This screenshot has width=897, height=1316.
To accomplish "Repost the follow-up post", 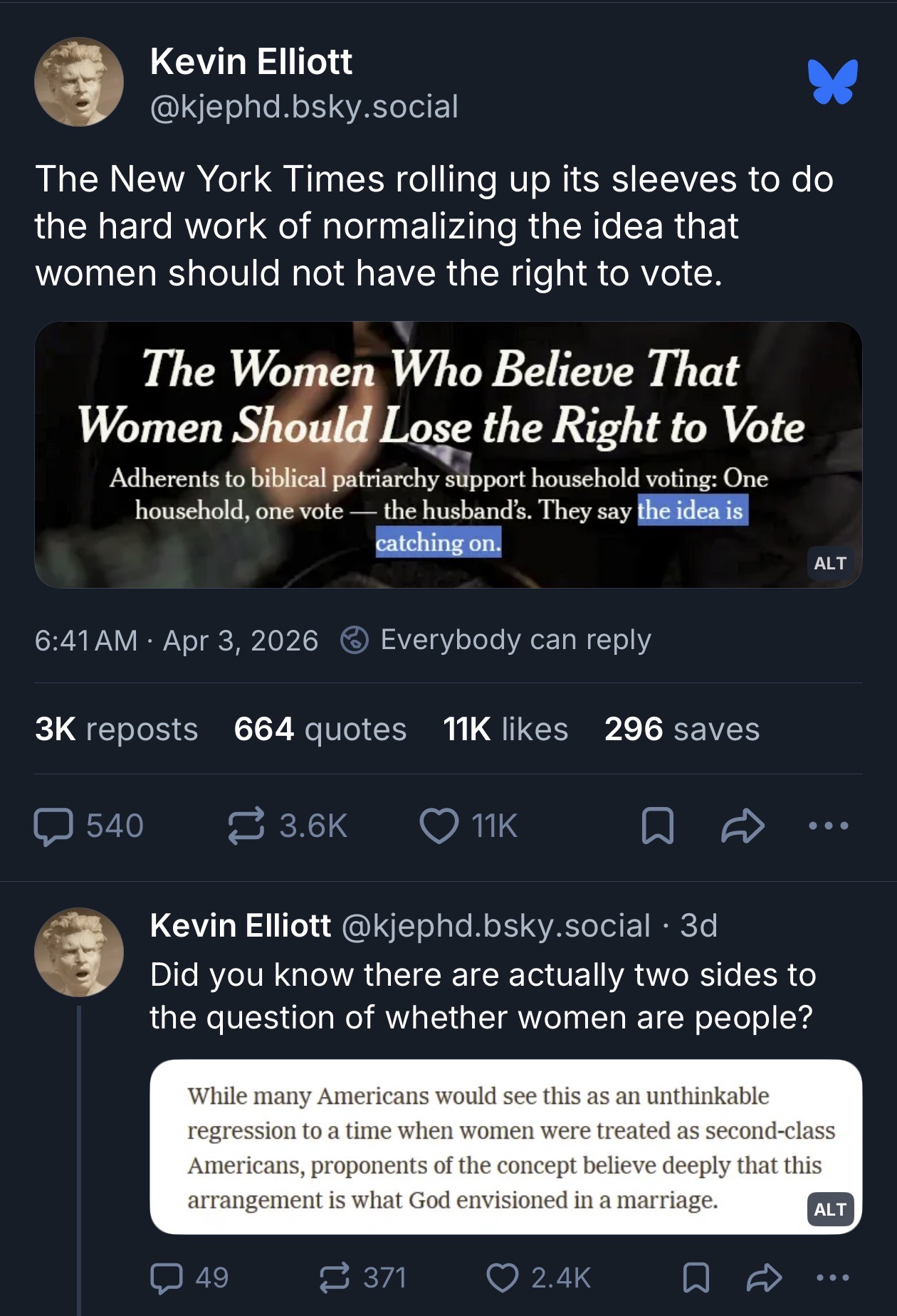I will [x=334, y=1278].
